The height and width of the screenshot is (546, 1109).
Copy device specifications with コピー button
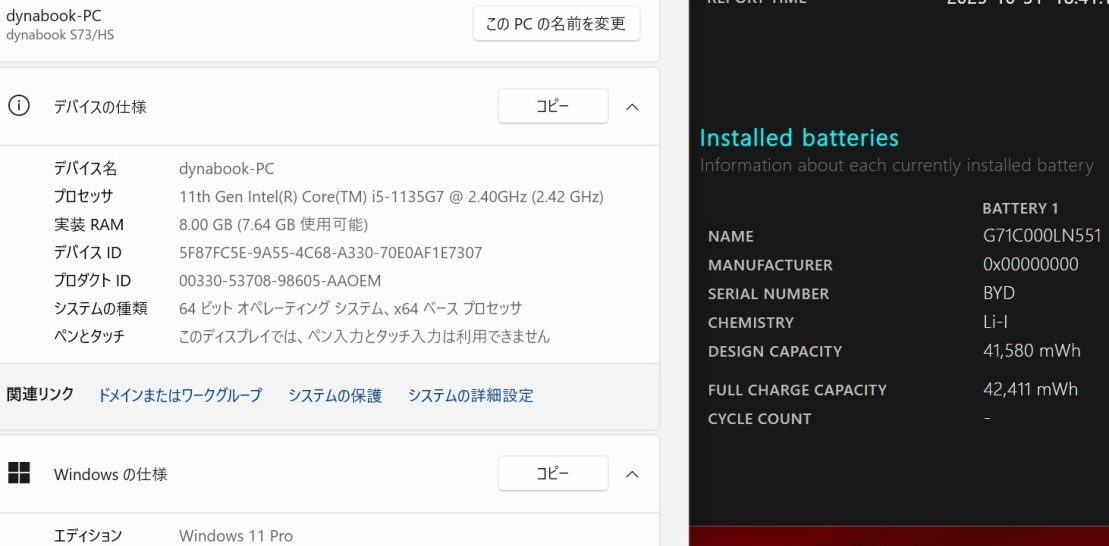click(553, 106)
